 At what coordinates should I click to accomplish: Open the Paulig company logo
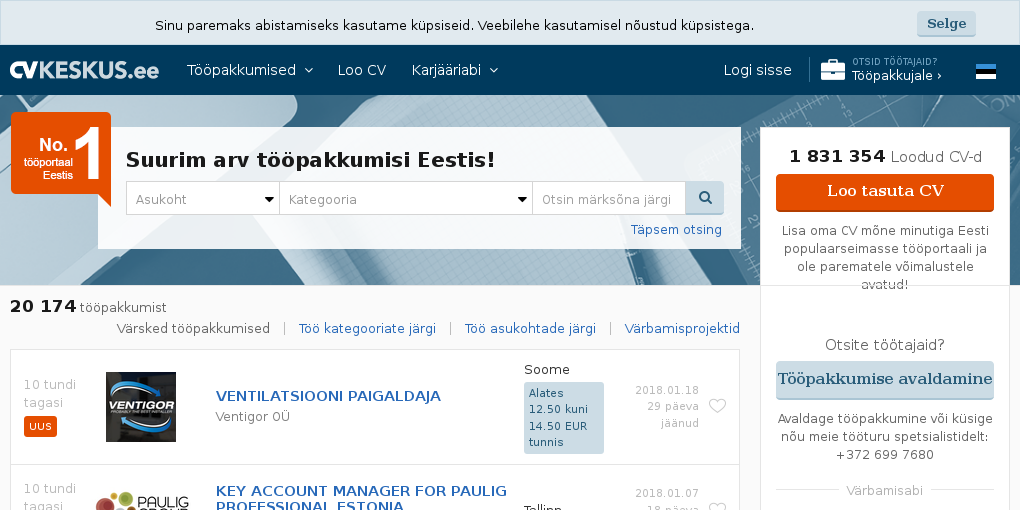pos(141,502)
